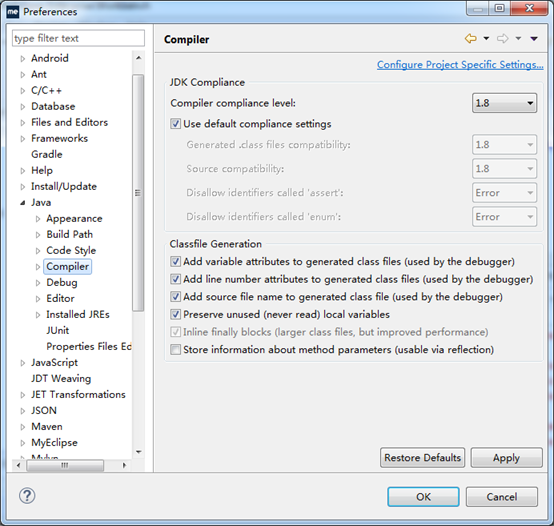Viewport: 554px width, 526px height.
Task: Select Installed JREs item
Action: point(78,314)
